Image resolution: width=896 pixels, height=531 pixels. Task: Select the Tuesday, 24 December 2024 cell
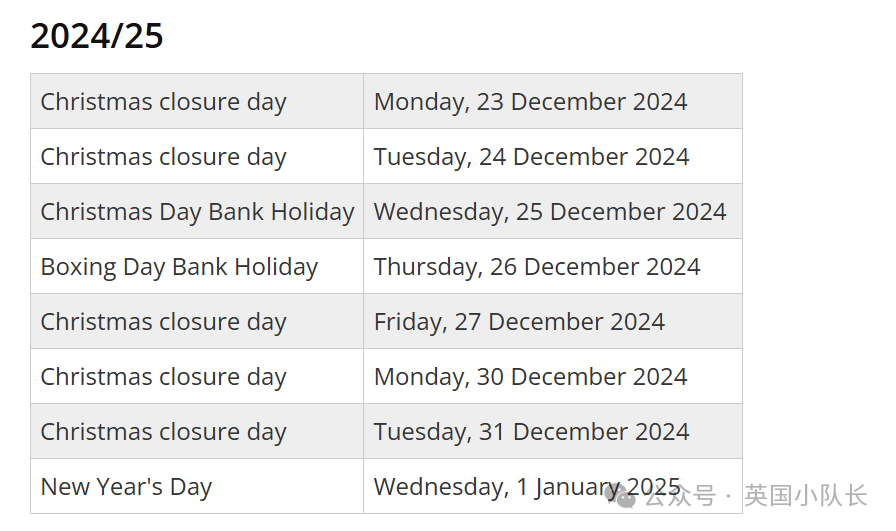(x=553, y=156)
